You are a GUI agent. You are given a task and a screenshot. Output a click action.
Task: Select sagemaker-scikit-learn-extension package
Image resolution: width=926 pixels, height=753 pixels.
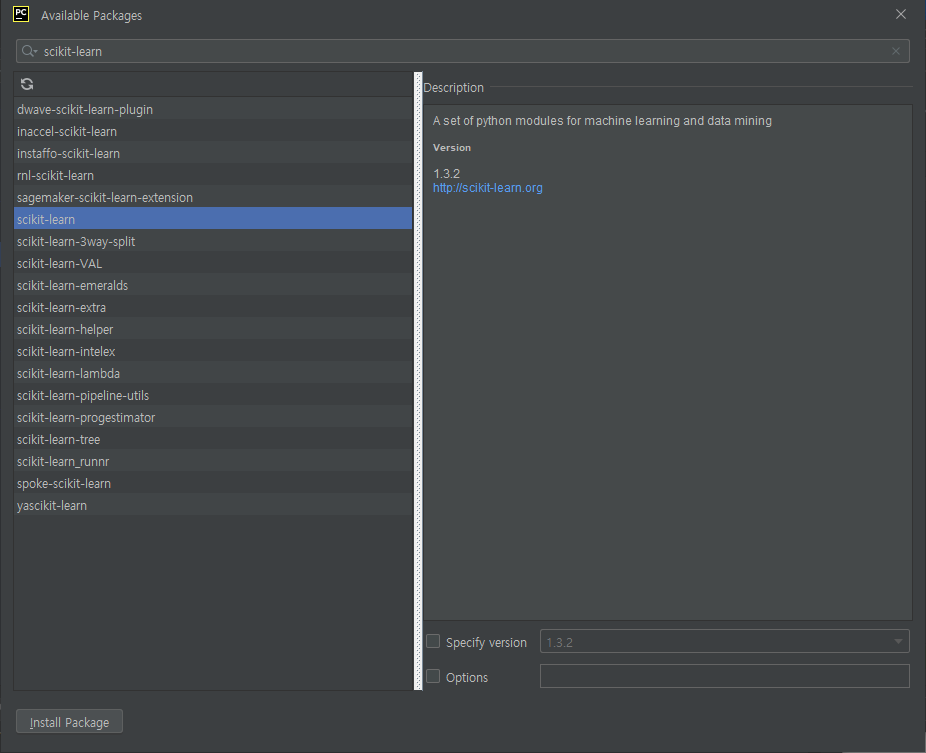213,197
